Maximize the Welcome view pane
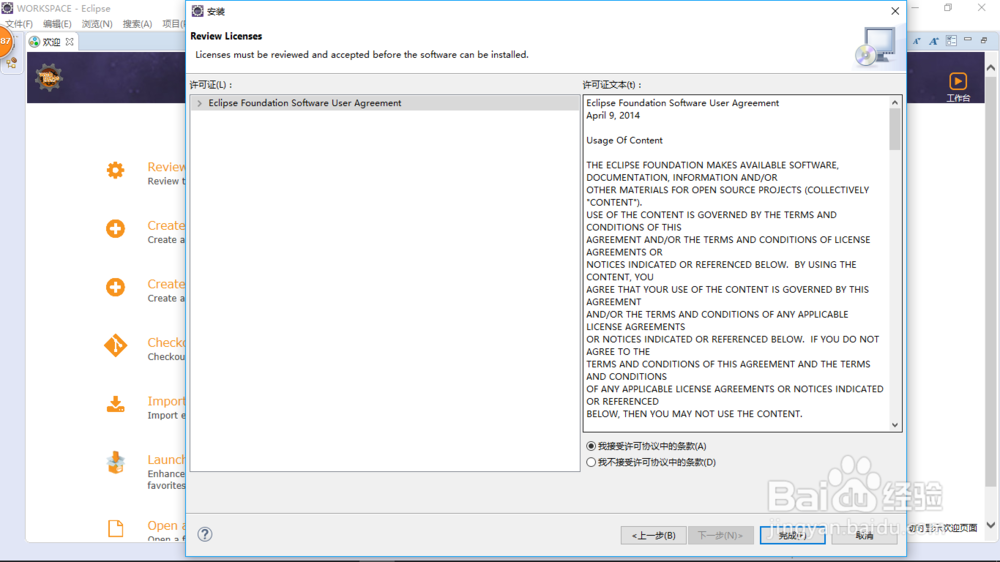 point(984,40)
